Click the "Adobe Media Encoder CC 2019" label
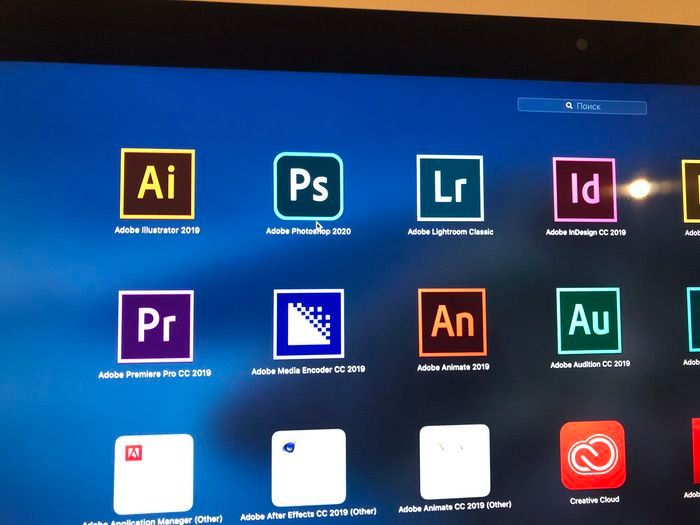 coord(308,371)
